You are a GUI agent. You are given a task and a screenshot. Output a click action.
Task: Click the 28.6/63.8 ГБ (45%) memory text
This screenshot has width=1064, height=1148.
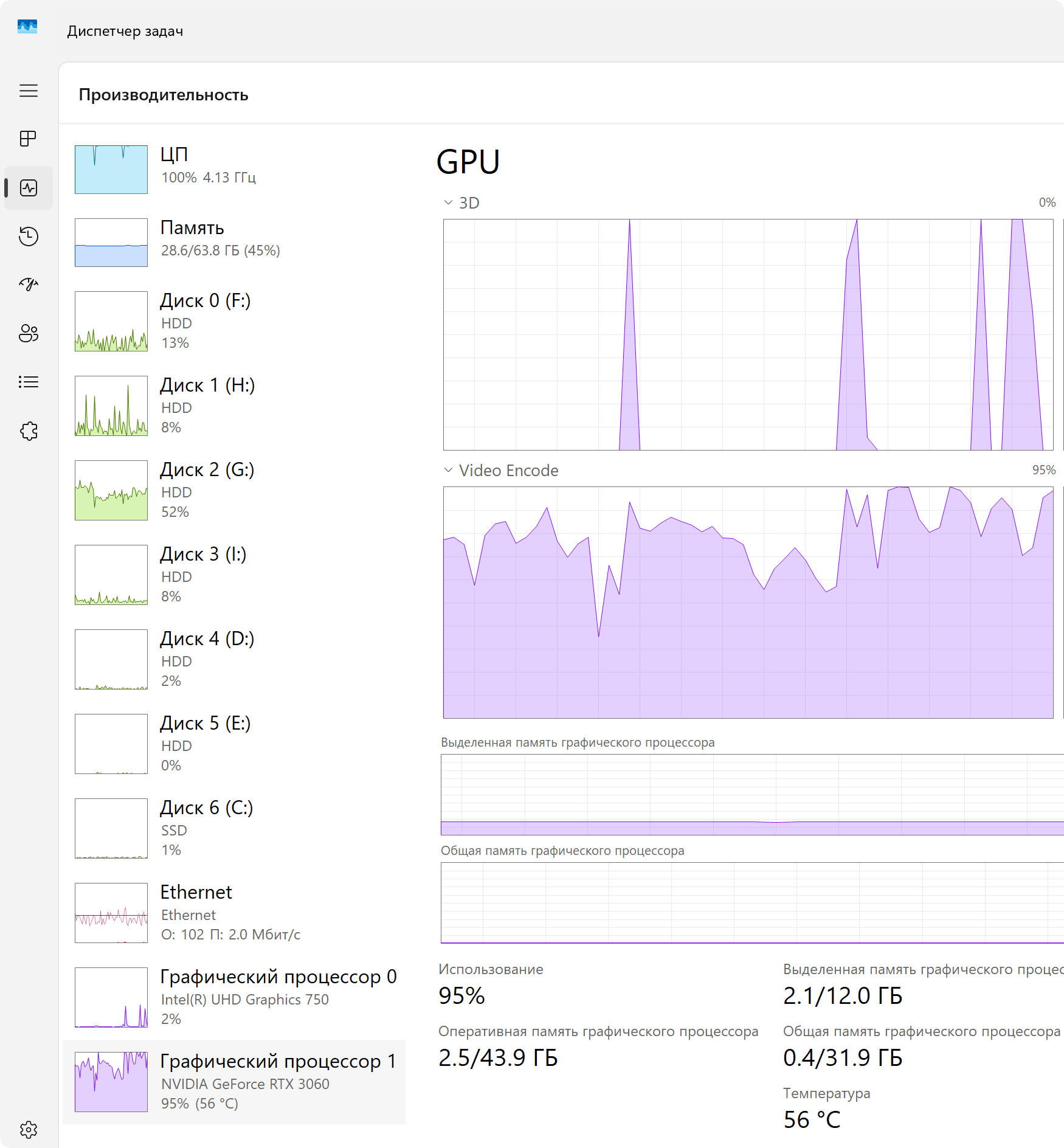[x=221, y=251]
